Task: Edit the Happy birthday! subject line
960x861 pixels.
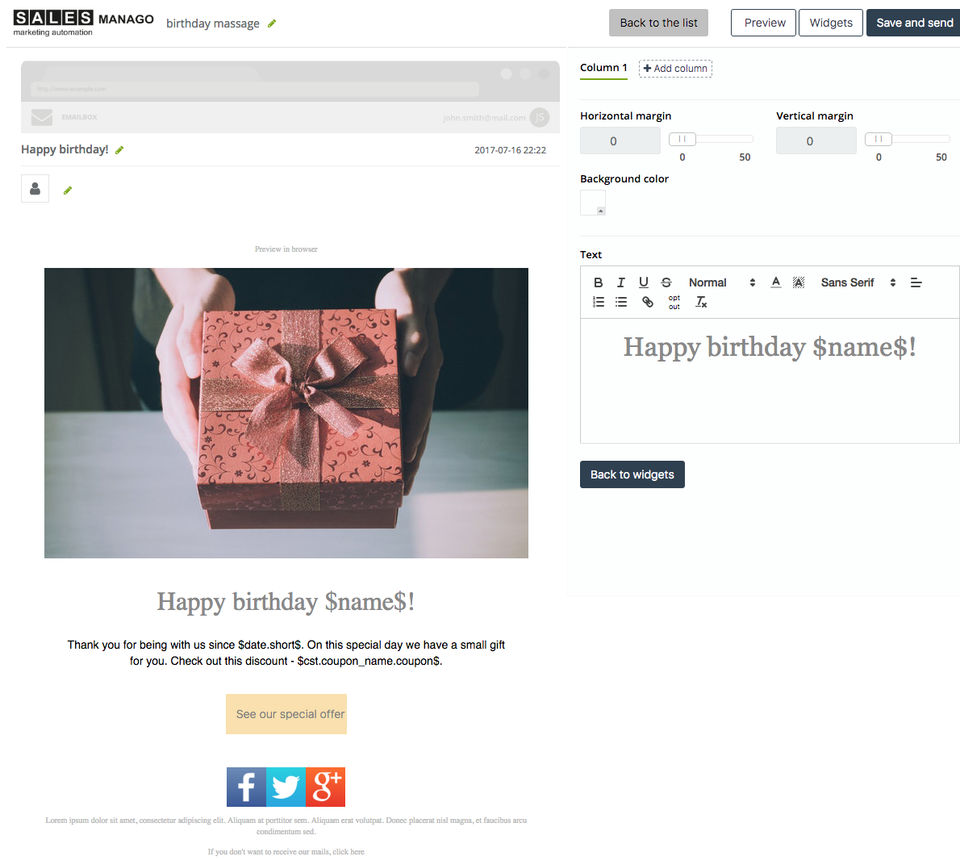Action: pyautogui.click(x=119, y=150)
